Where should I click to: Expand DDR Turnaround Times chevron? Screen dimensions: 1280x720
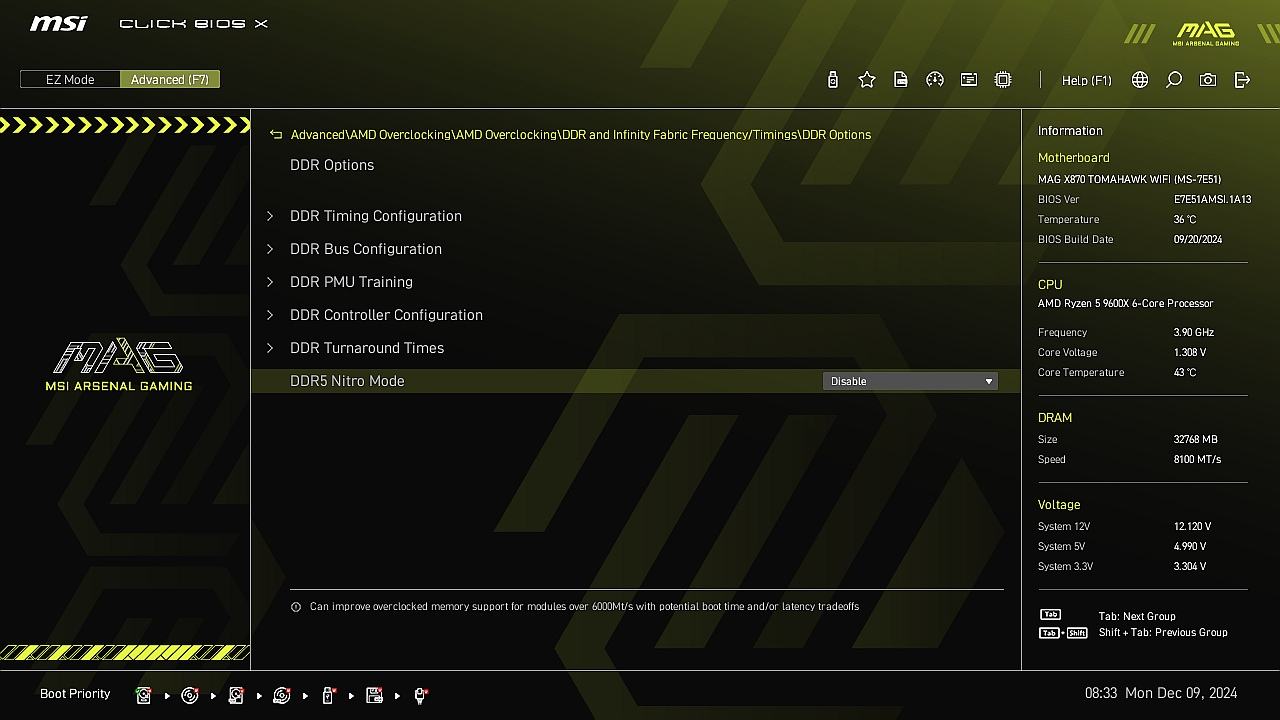pyautogui.click(x=270, y=348)
